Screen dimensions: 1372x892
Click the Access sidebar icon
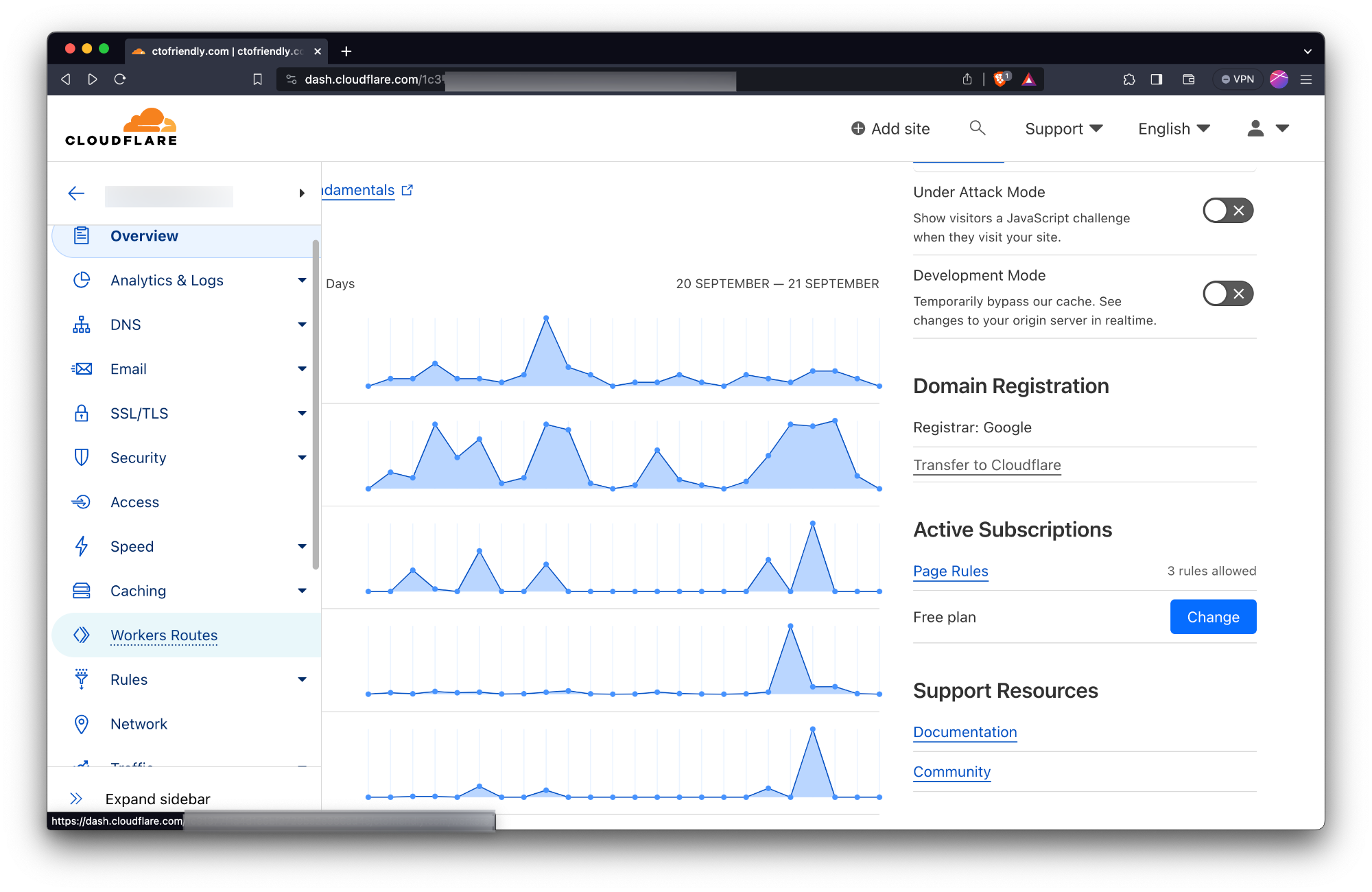[x=81, y=502]
